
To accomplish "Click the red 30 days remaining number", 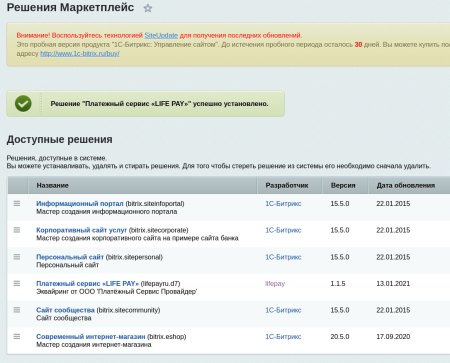I will (x=358, y=44).
